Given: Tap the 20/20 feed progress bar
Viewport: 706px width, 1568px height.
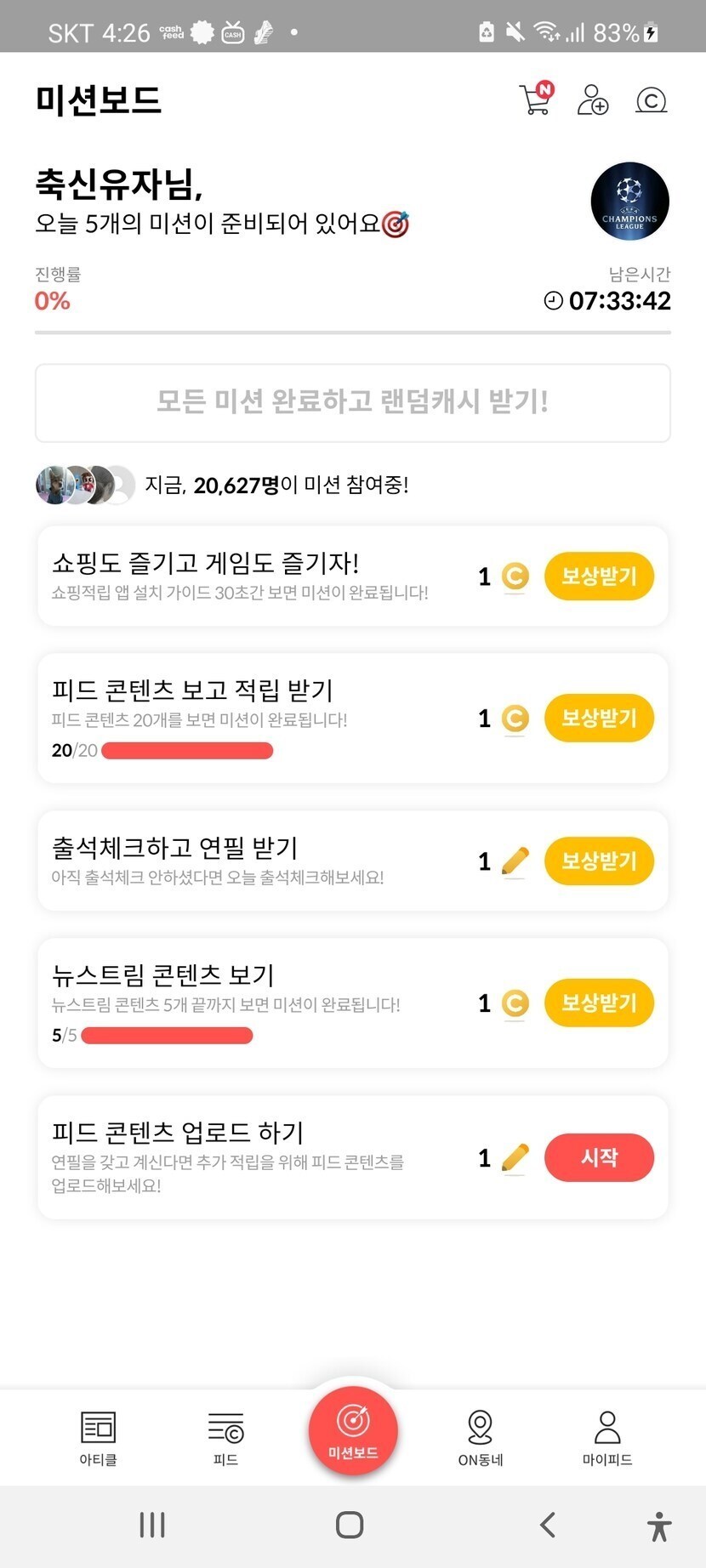Looking at the screenshot, I should [x=187, y=751].
